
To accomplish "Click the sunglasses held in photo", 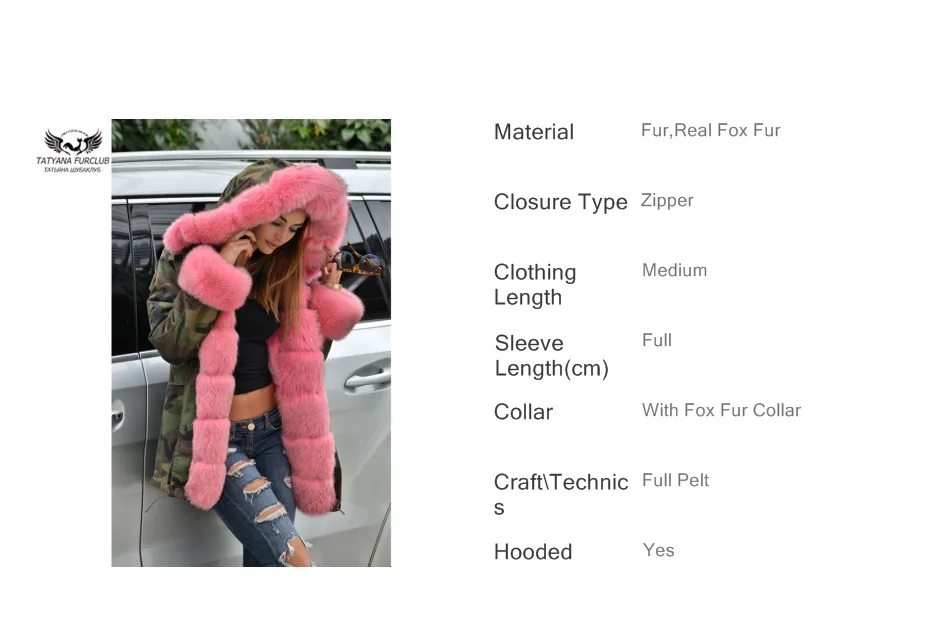I will tap(357, 260).
